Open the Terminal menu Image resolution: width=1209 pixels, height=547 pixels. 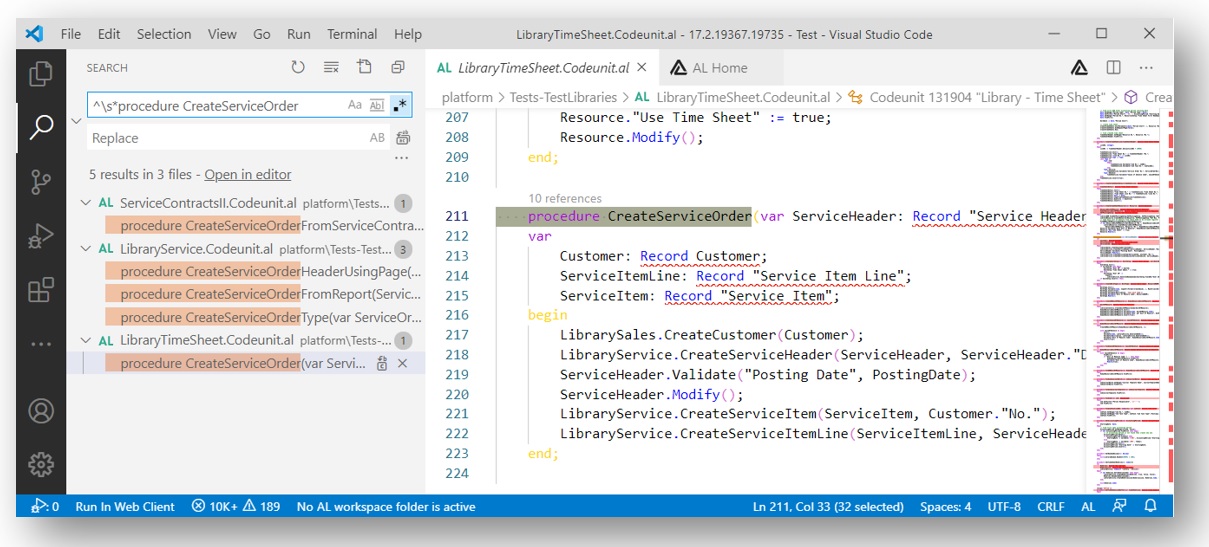(x=352, y=34)
